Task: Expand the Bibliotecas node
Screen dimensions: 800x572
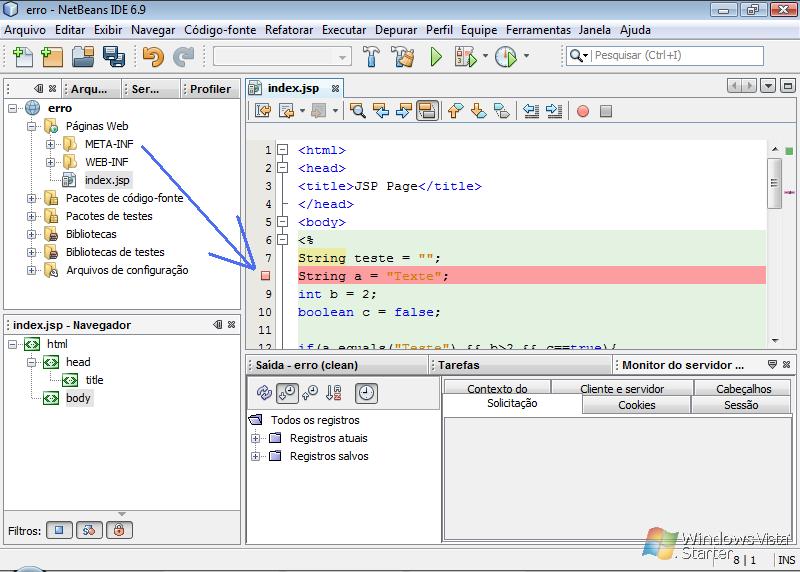Action: pyautogui.click(x=32, y=234)
